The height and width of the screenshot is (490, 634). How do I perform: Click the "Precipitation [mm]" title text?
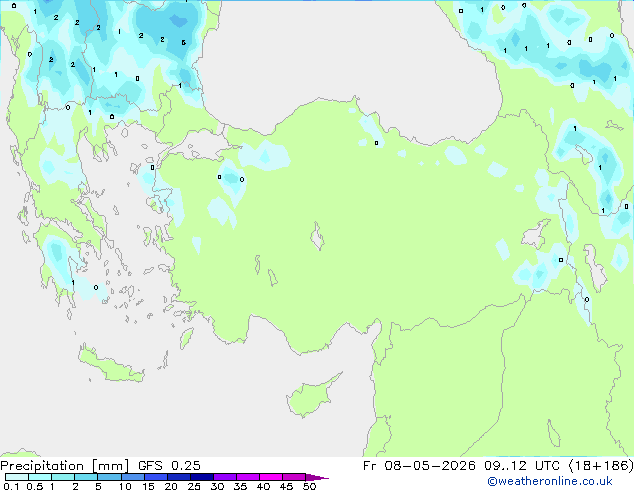(65, 466)
